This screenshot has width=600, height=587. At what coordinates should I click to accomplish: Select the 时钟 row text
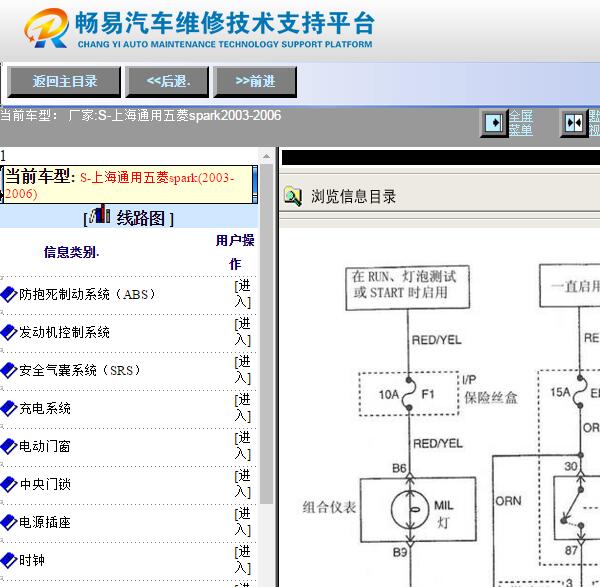point(32,560)
